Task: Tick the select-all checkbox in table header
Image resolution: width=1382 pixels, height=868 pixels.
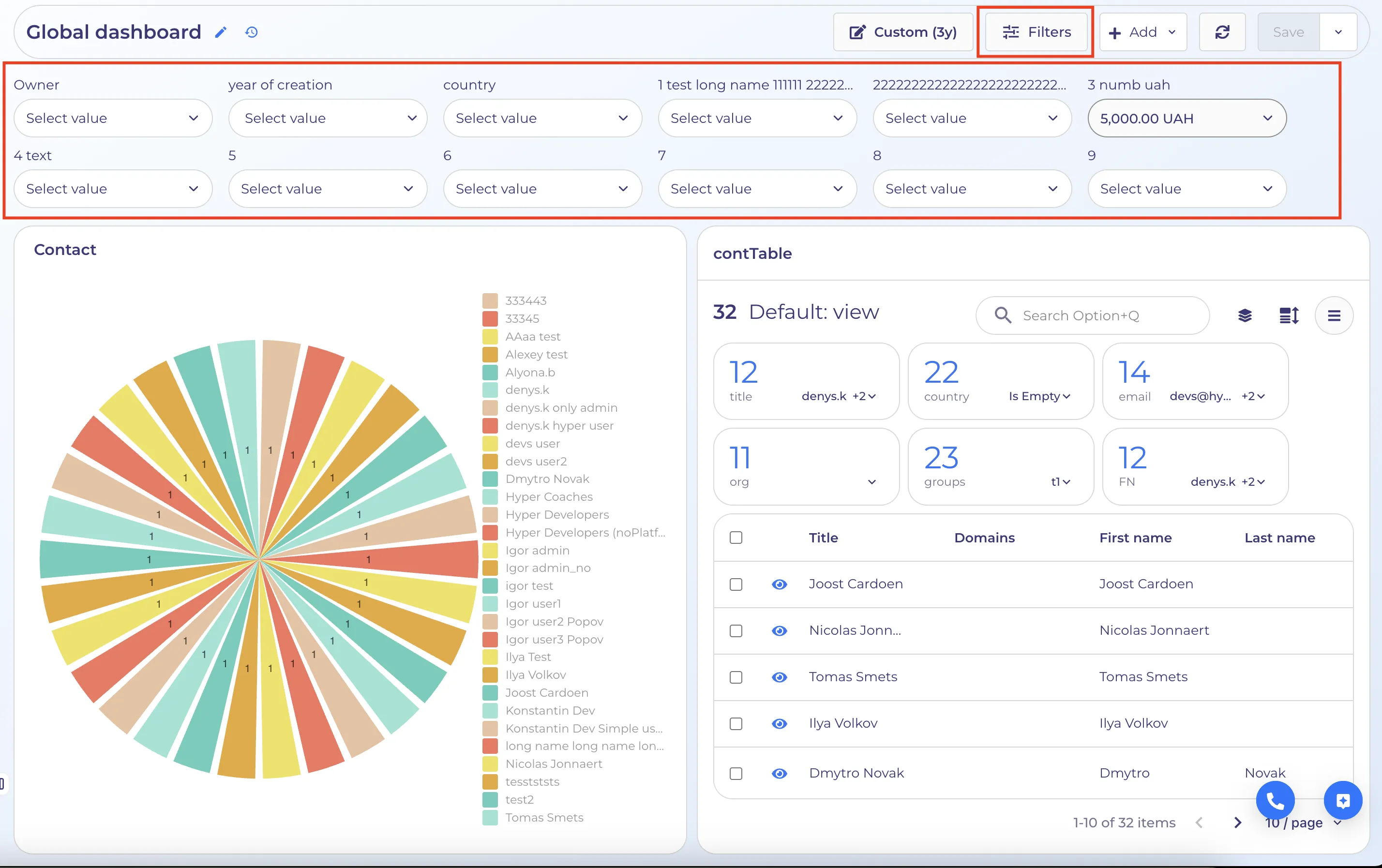Action: point(736,538)
